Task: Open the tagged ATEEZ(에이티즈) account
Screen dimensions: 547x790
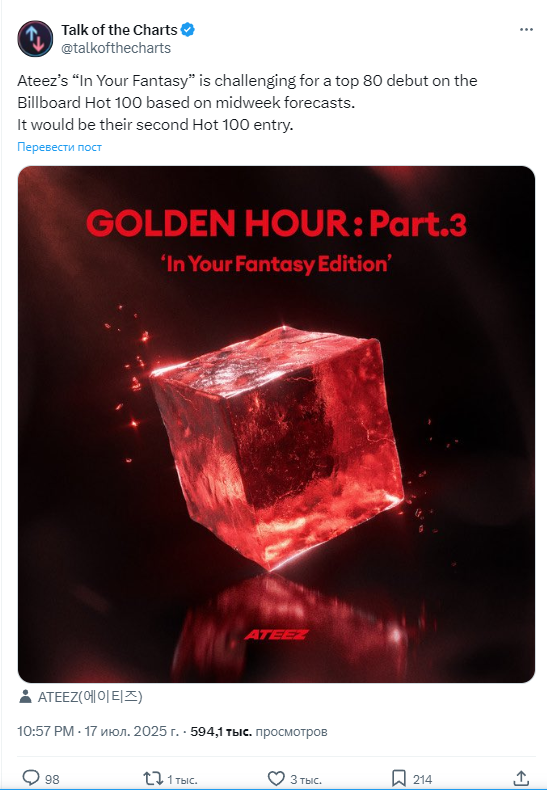Action: point(90,697)
